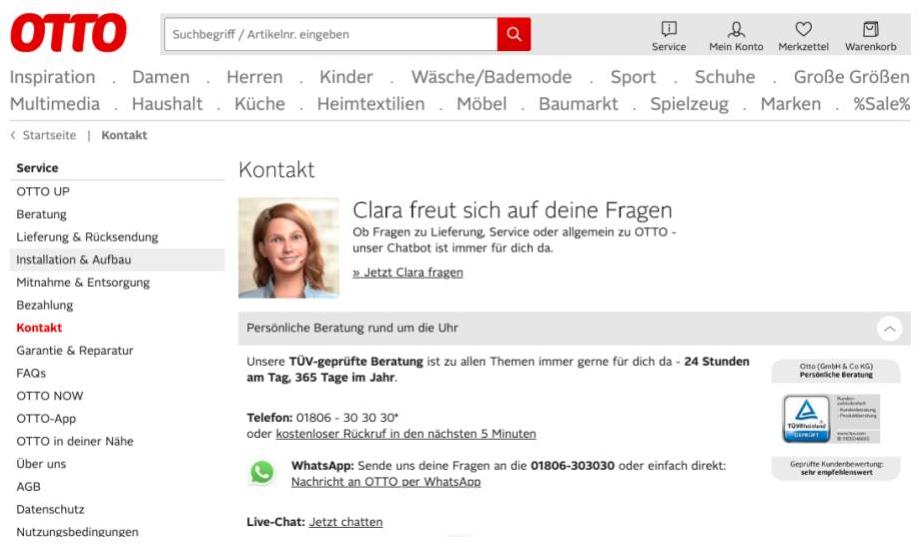Open the Möbel category
The width and height of the screenshot is (924, 554).
coord(481,104)
